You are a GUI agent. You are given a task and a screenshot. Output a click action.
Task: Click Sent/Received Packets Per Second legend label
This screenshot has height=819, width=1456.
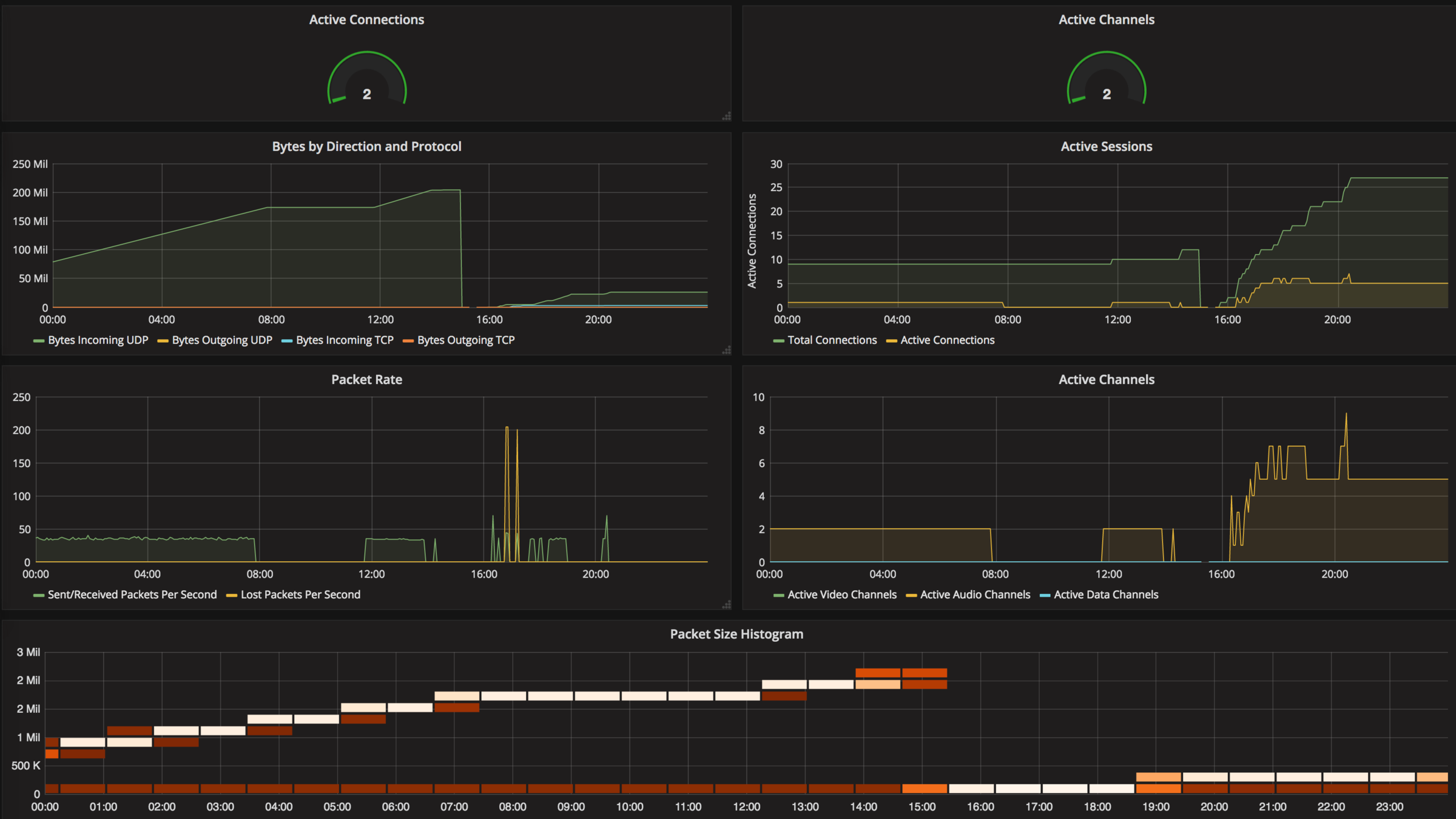tap(132, 595)
